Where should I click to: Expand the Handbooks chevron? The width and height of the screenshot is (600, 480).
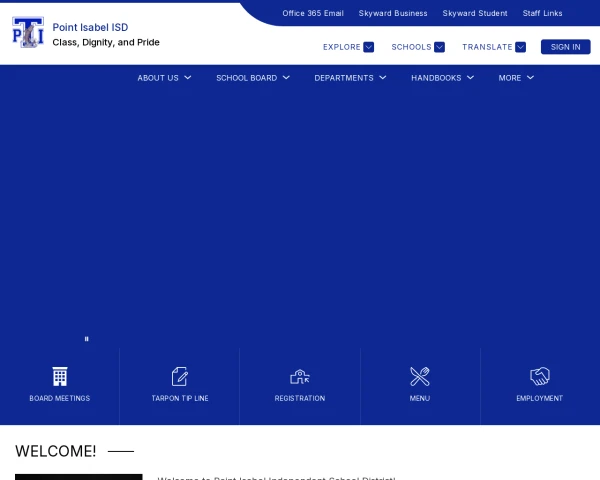click(x=471, y=78)
